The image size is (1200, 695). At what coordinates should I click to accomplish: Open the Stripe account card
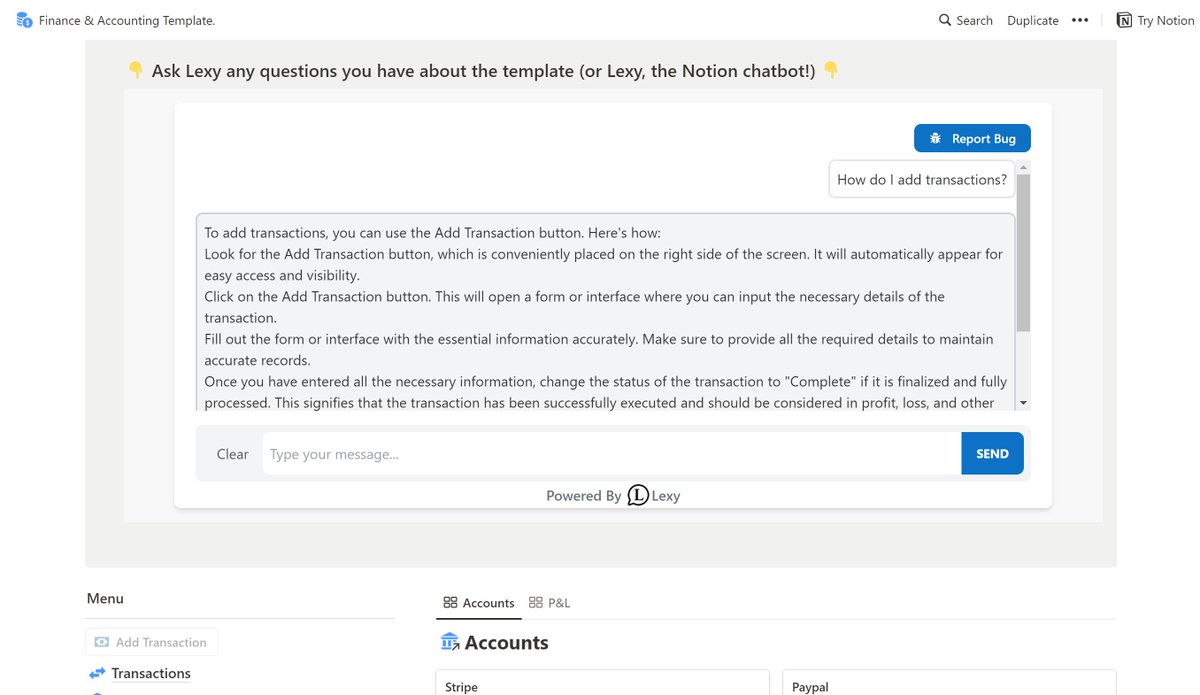pos(602,683)
